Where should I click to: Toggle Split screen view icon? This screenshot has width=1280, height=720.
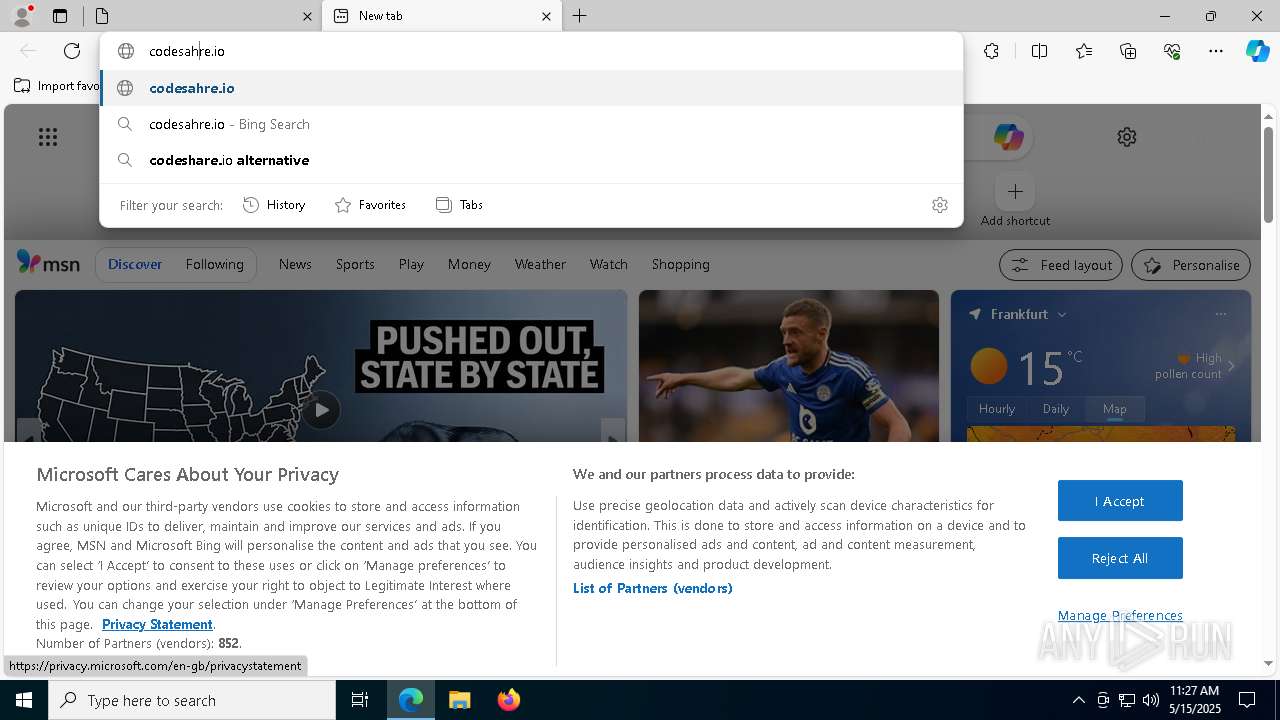click(1039, 51)
